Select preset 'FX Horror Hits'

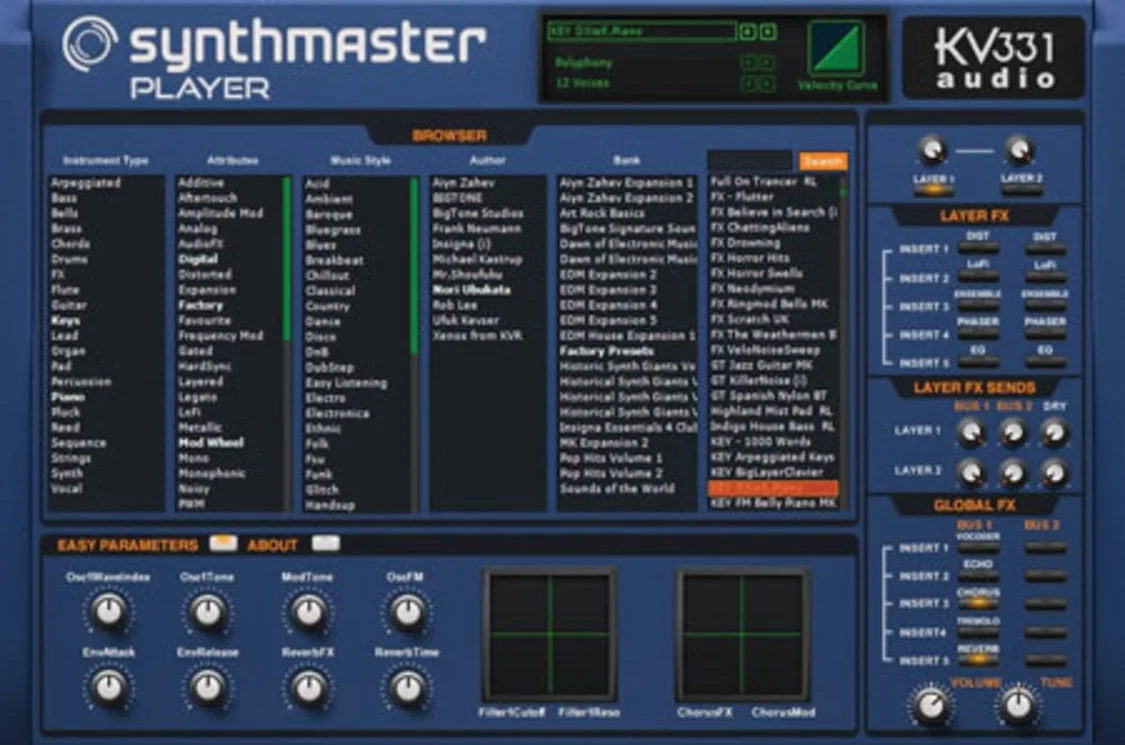pyautogui.click(x=750, y=258)
